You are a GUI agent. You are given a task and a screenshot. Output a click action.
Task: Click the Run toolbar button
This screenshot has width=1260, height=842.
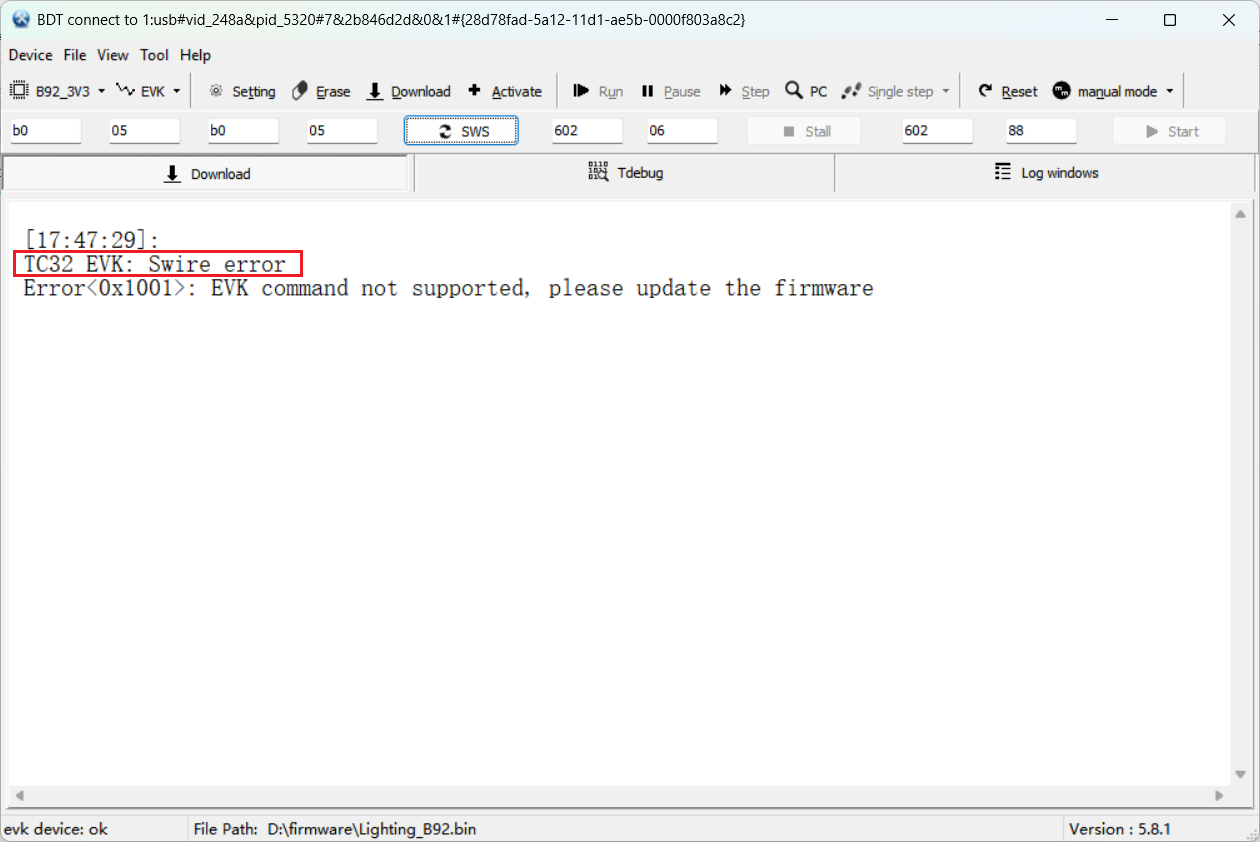(598, 91)
